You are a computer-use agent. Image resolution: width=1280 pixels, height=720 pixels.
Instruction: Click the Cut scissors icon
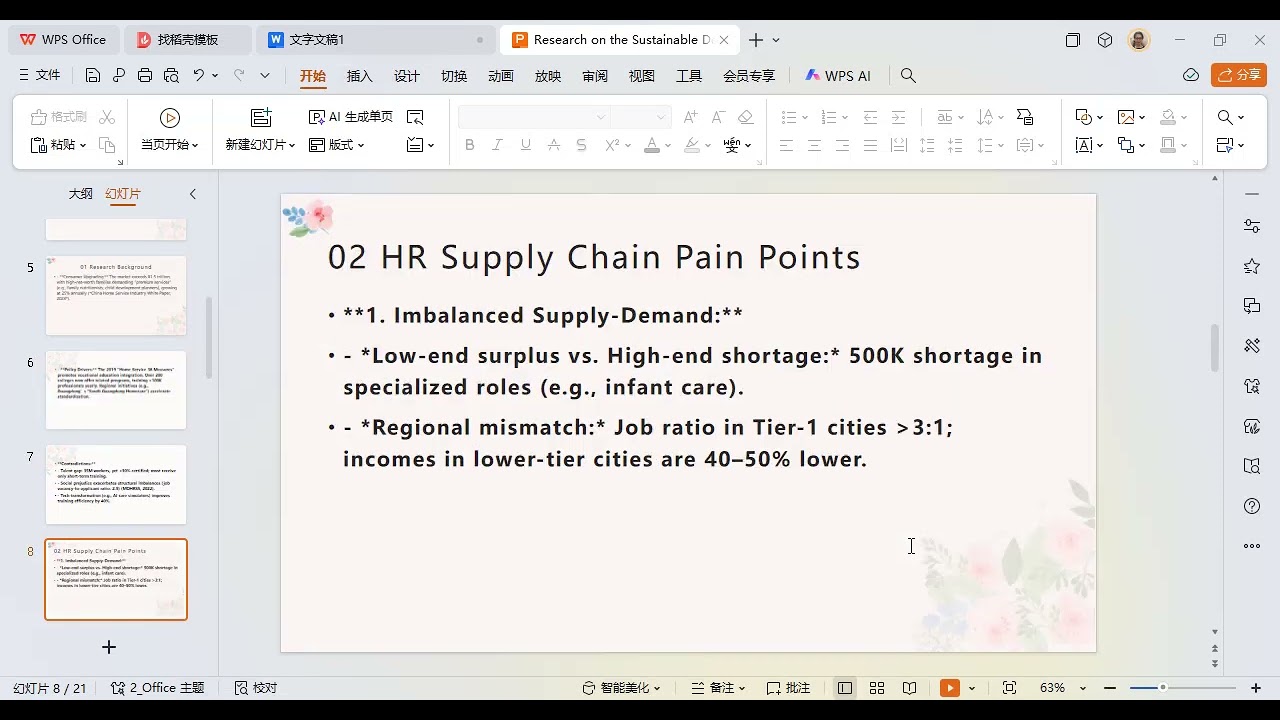point(108,117)
